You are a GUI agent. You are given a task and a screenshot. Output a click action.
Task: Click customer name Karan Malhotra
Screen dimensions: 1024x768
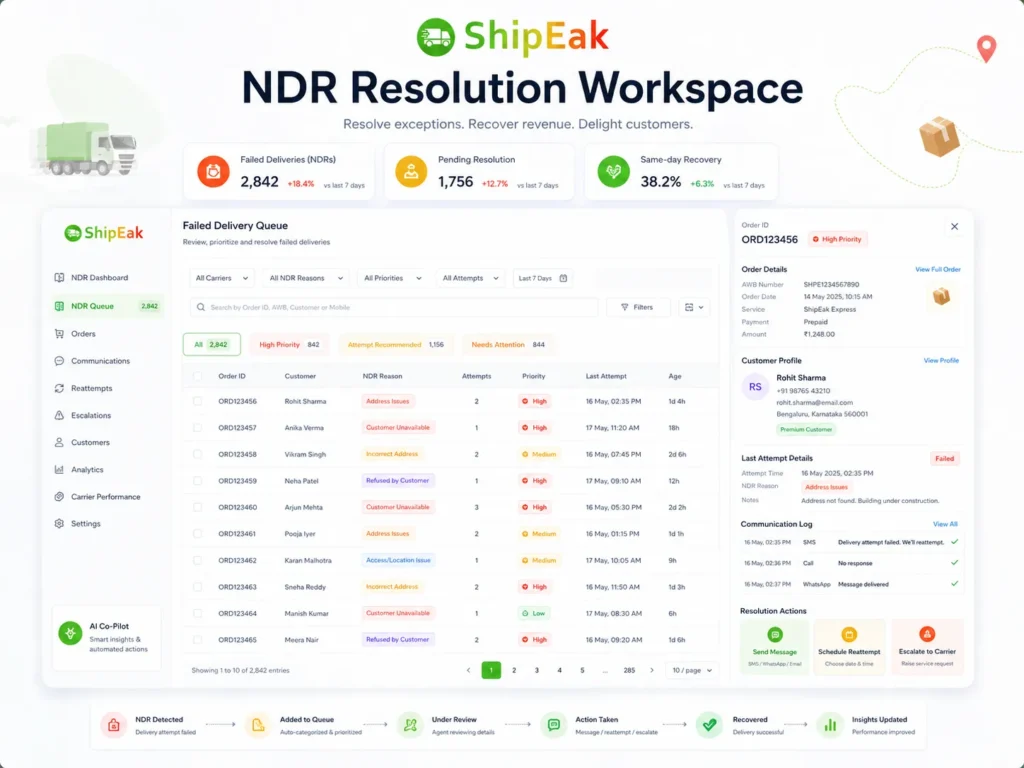click(x=308, y=561)
